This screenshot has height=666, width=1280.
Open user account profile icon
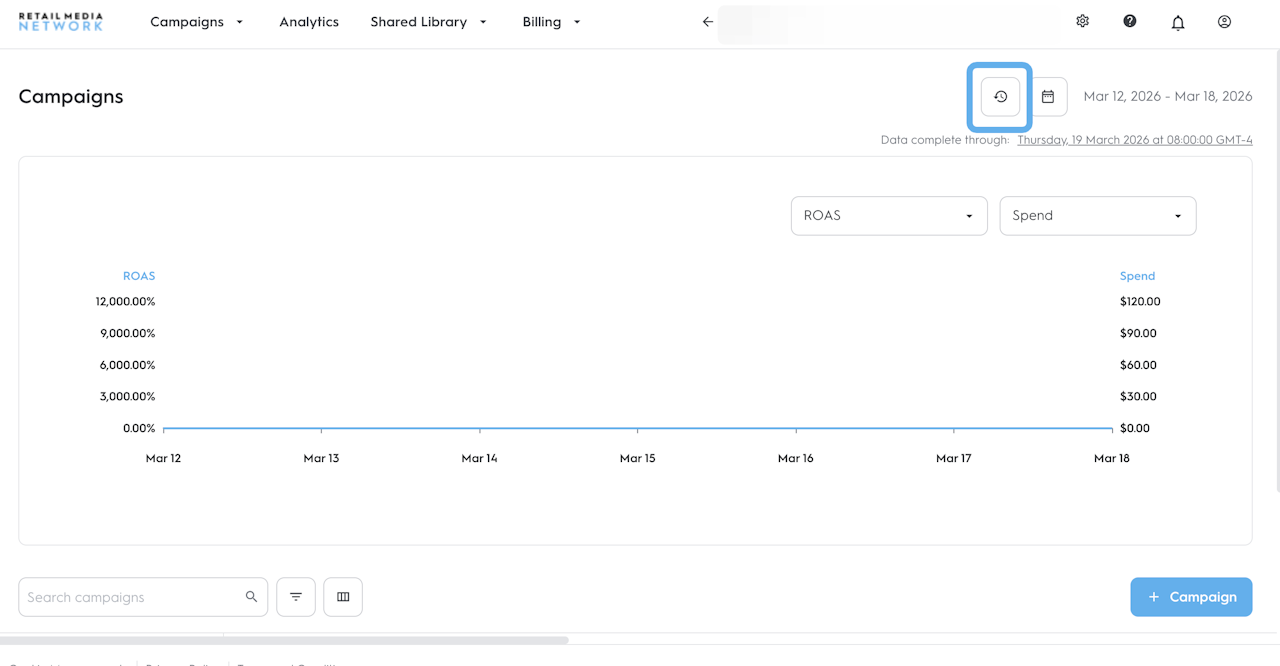(1224, 21)
